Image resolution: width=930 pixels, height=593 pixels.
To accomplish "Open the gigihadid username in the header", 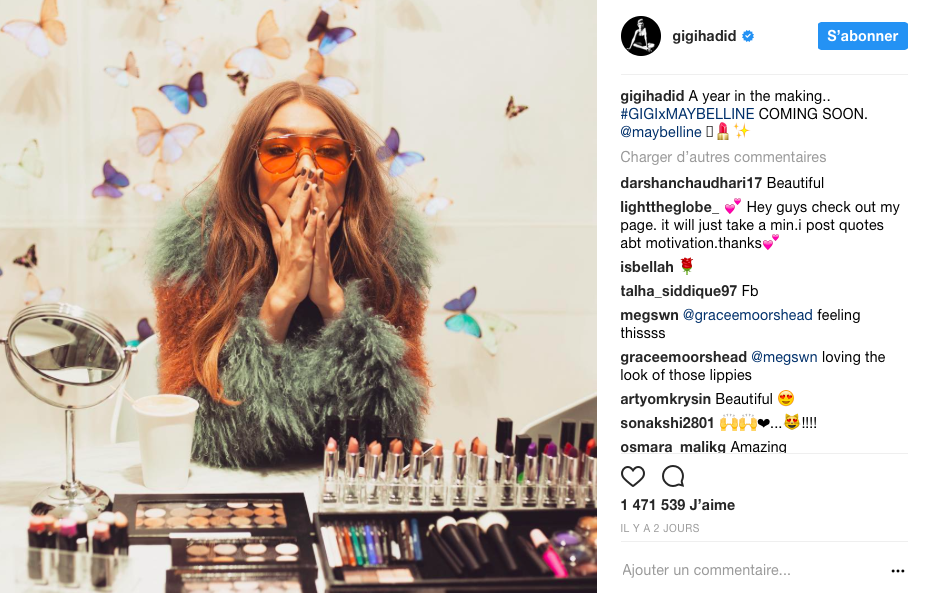I will click(x=704, y=36).
